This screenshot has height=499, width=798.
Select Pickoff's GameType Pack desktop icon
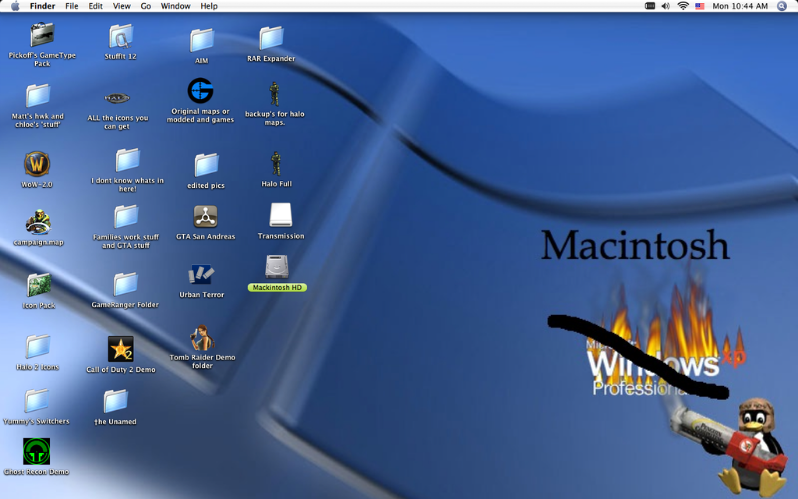42,35
